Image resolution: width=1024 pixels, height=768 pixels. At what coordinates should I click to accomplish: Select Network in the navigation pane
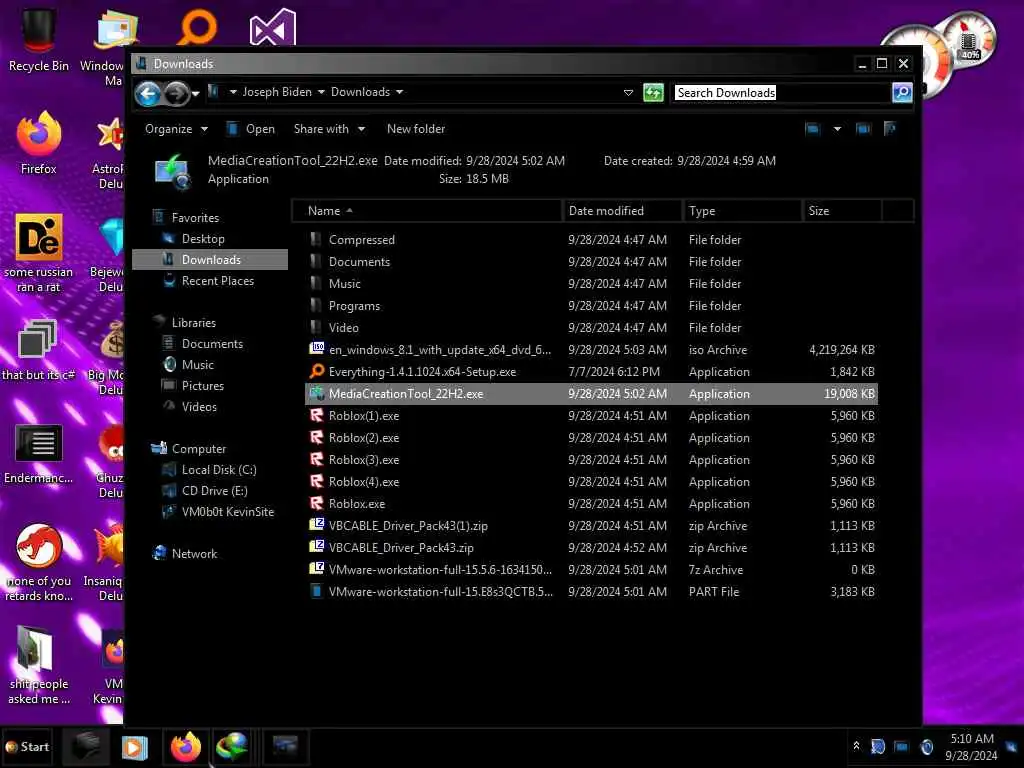pyautogui.click(x=194, y=554)
